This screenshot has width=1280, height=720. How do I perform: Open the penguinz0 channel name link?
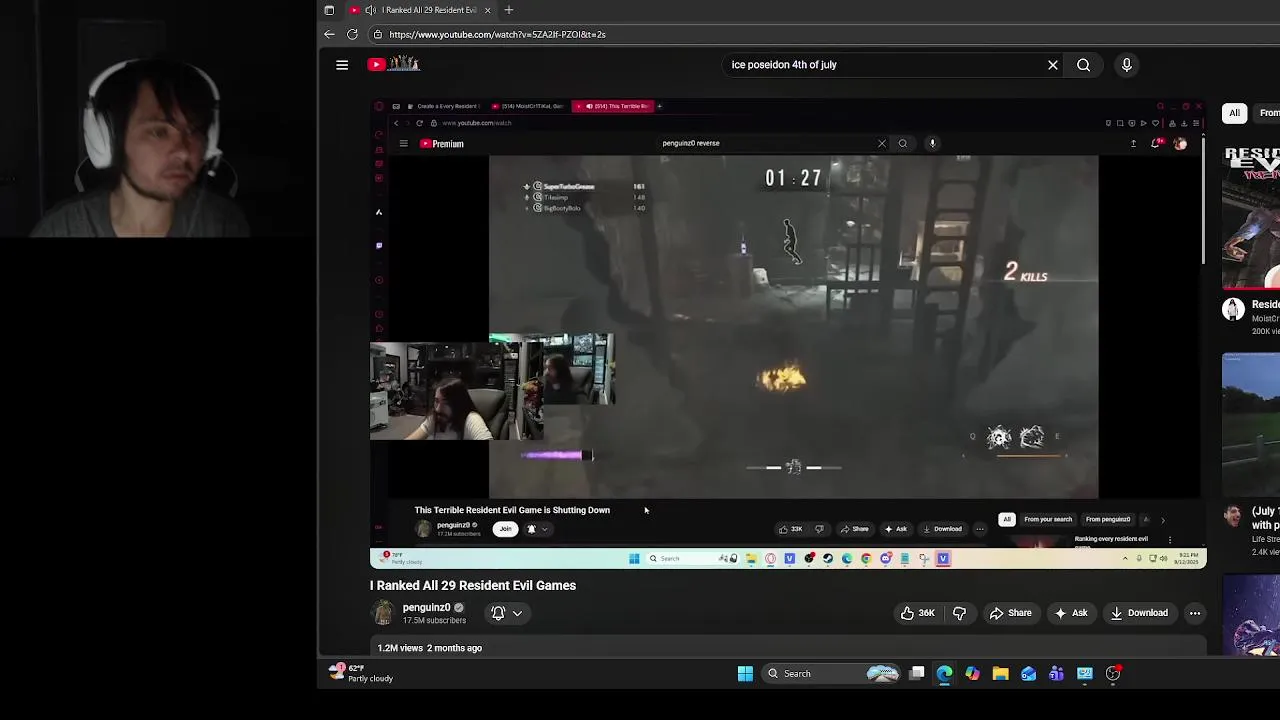[x=426, y=607]
